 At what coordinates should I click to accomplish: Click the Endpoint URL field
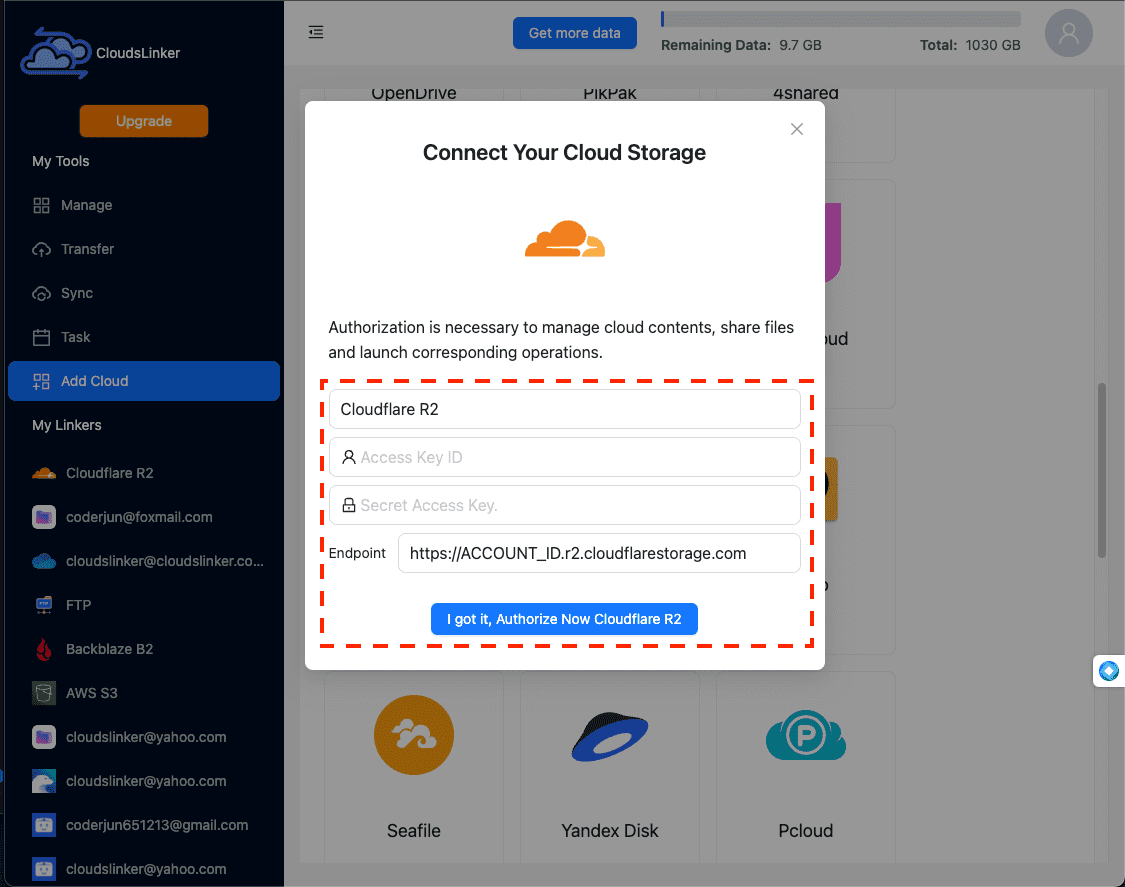(x=599, y=553)
